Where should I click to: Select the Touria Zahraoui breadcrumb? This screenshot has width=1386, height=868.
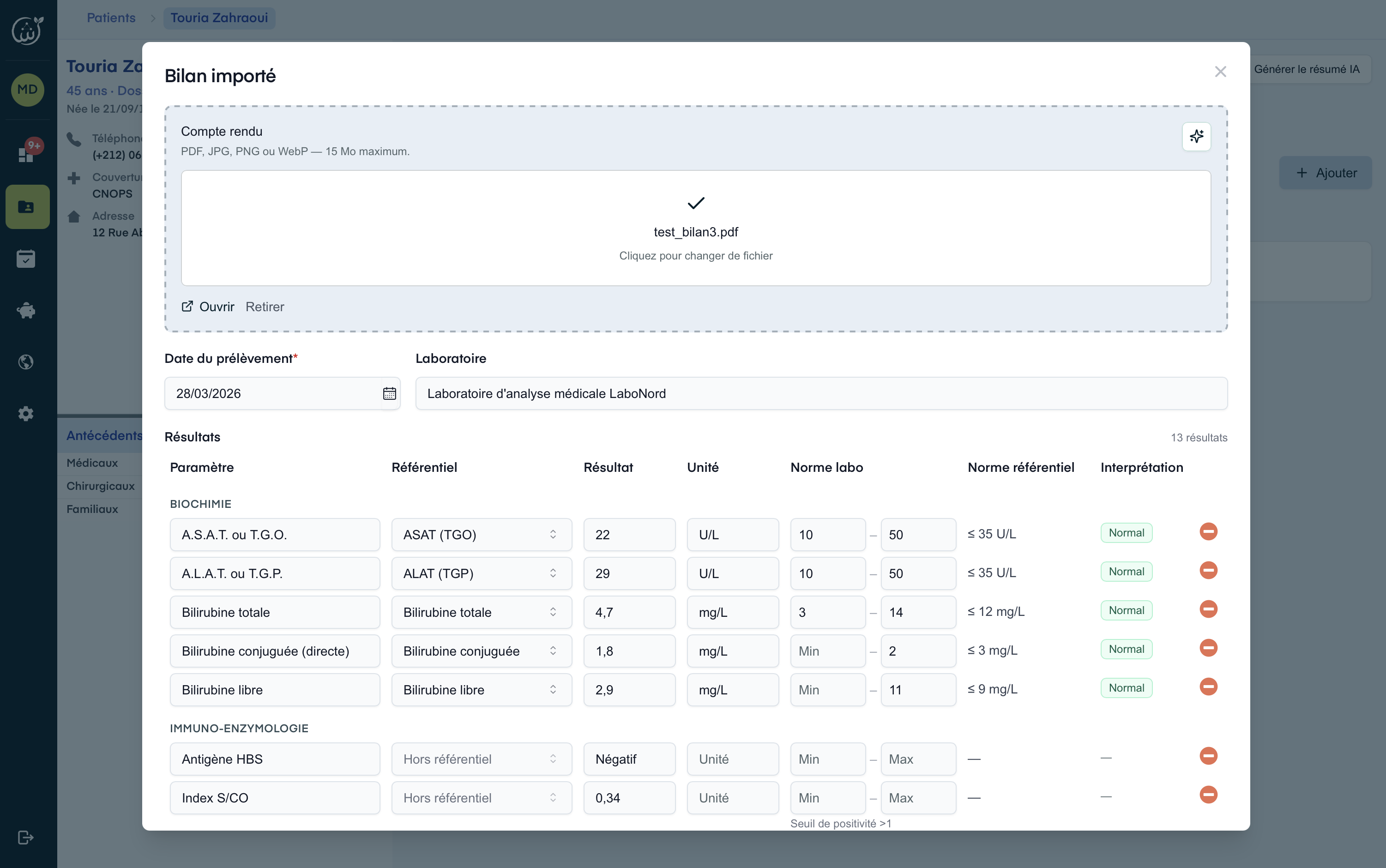[219, 18]
